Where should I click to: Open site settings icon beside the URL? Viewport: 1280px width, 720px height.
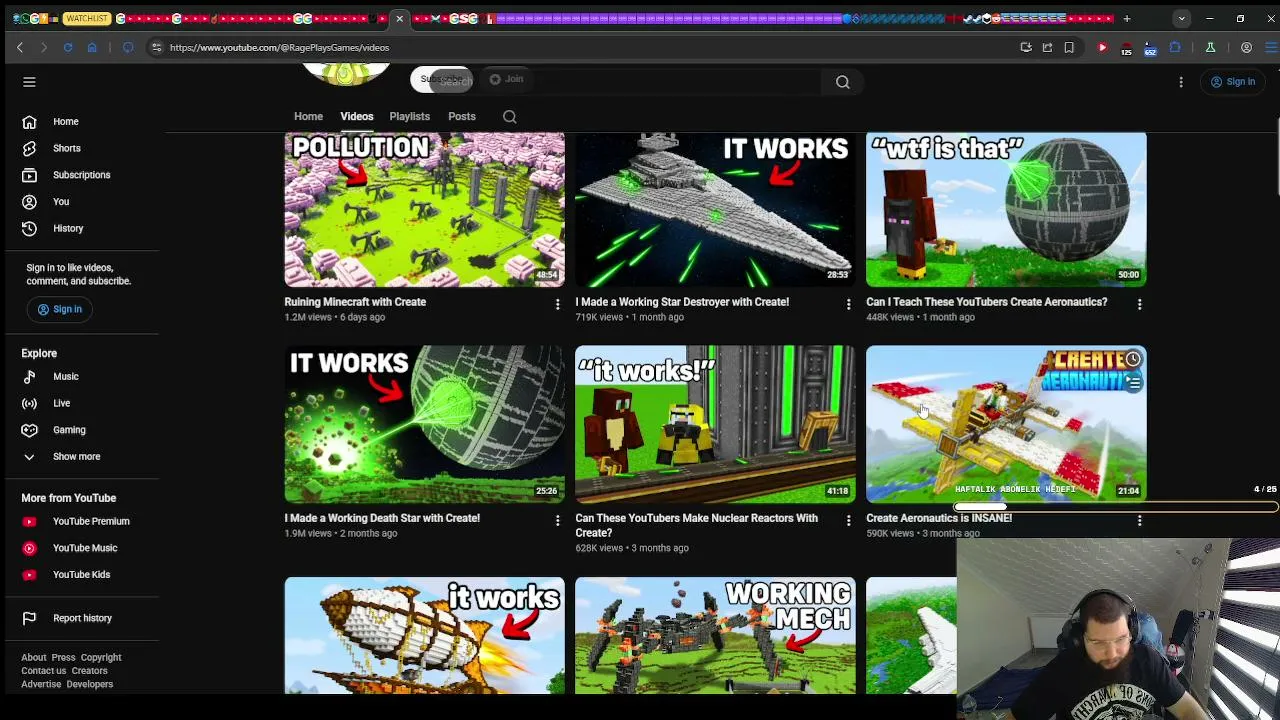pos(156,47)
